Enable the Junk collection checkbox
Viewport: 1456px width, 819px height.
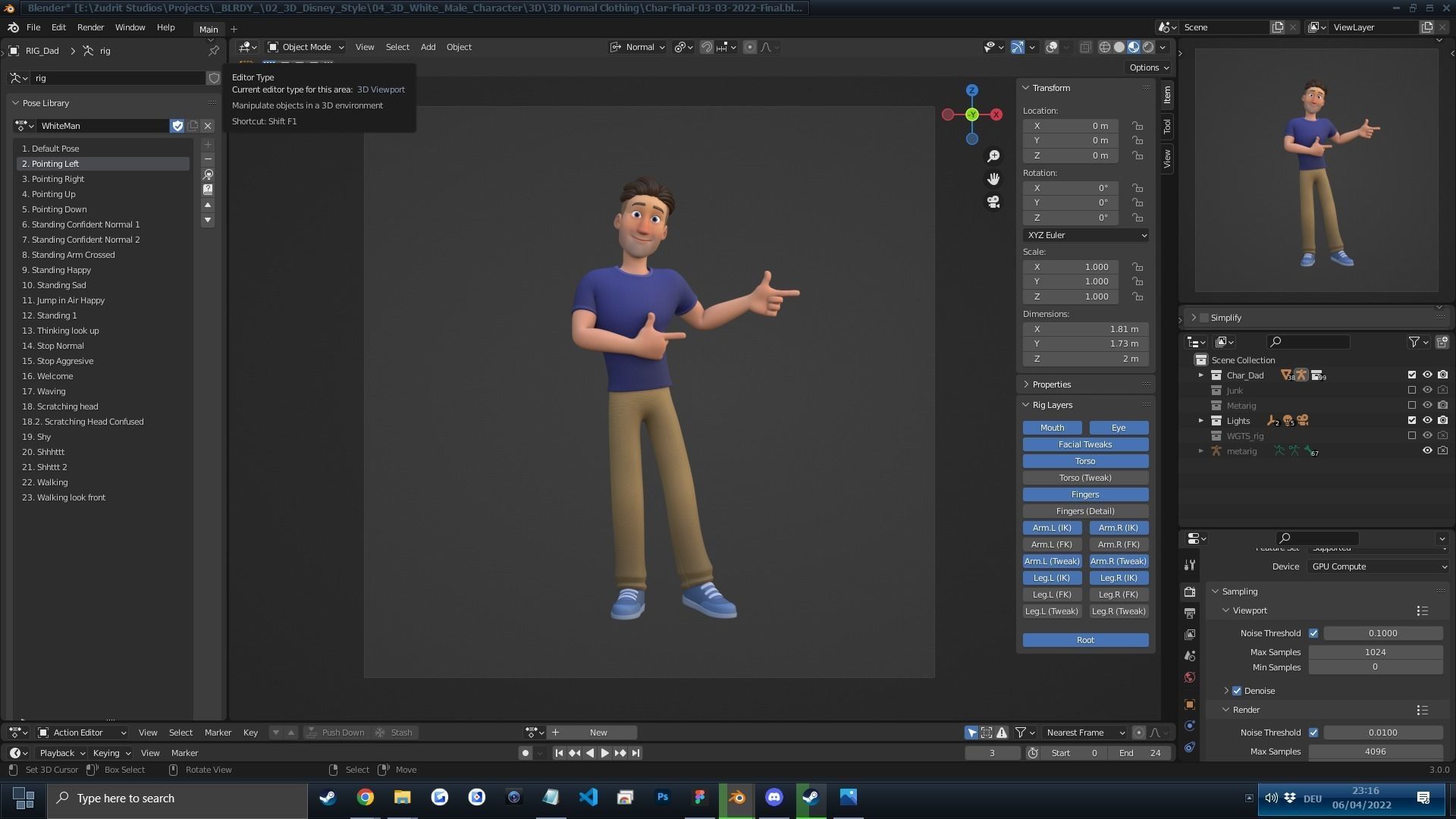(1411, 390)
